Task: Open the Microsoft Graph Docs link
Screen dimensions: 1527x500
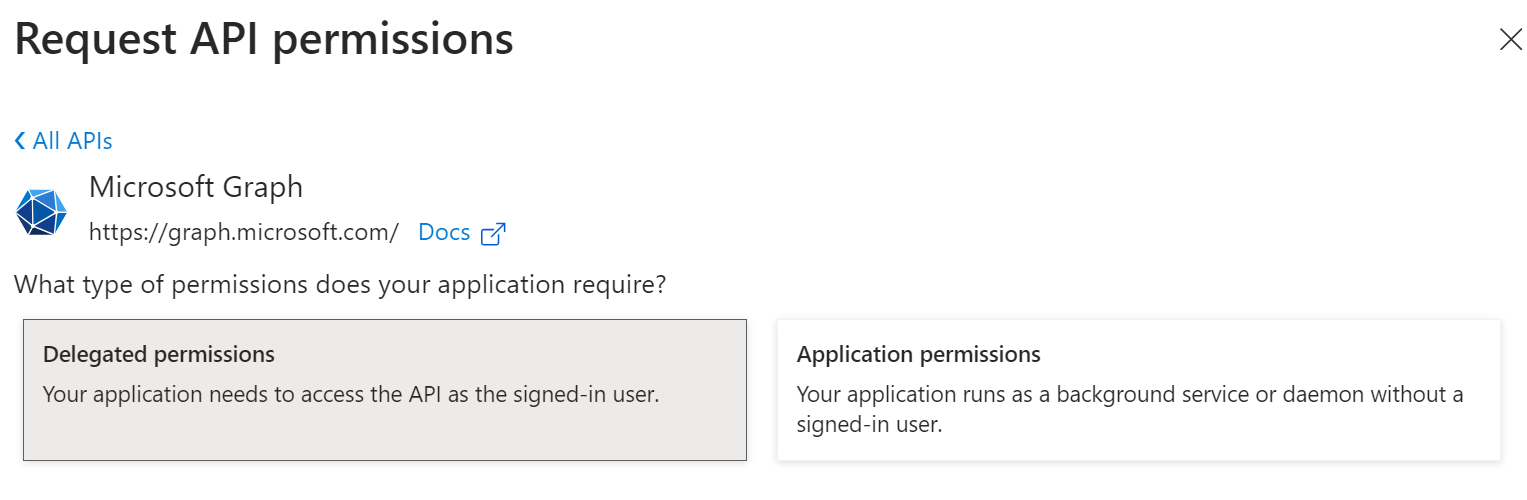Action: point(444,233)
